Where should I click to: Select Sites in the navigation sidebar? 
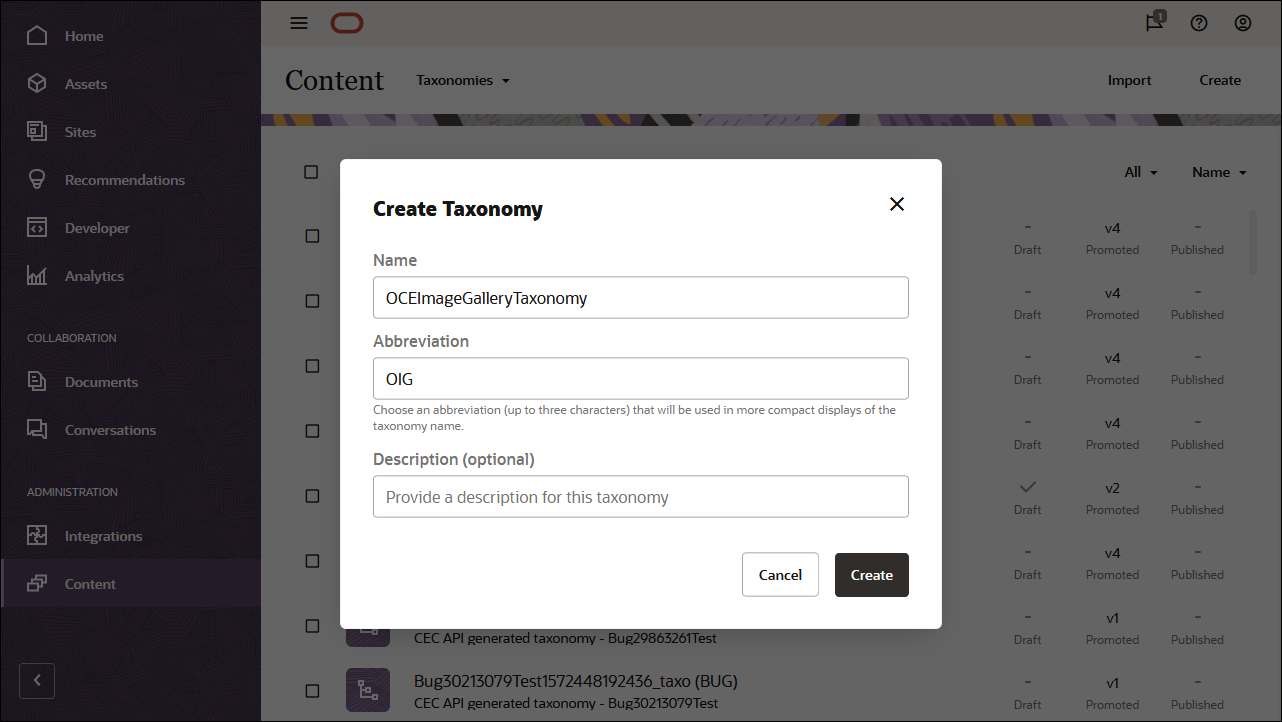pyautogui.click(x=79, y=131)
